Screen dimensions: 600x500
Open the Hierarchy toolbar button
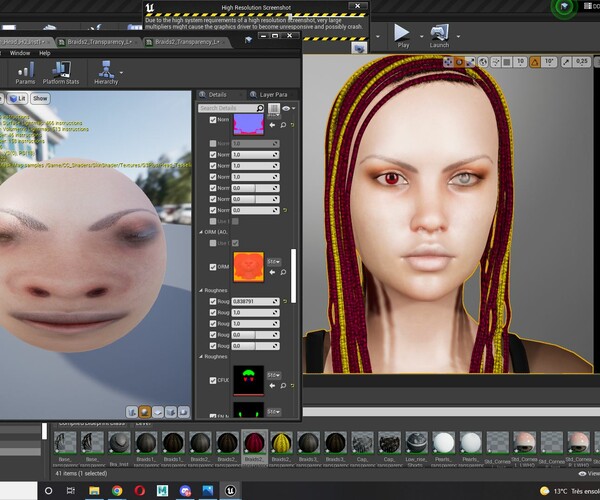106,73
